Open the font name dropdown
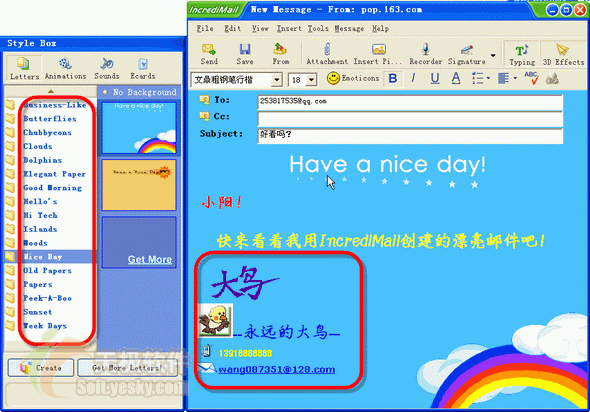 (x=277, y=80)
